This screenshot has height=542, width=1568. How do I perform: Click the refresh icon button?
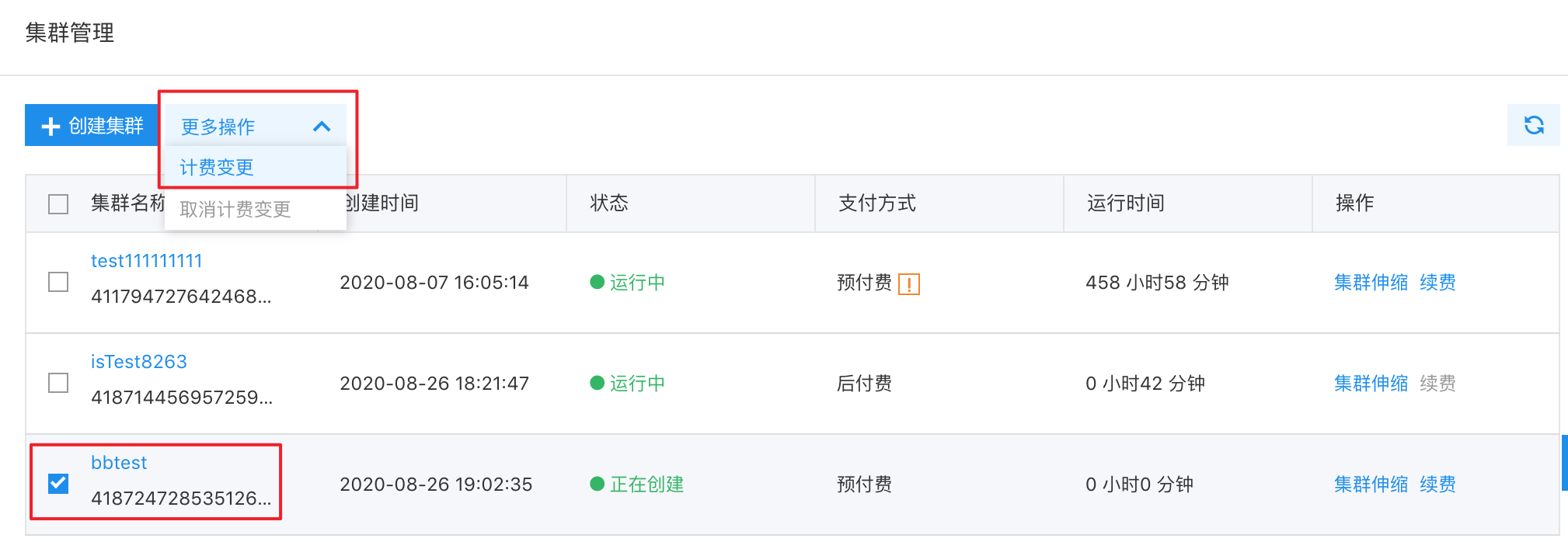1533,125
